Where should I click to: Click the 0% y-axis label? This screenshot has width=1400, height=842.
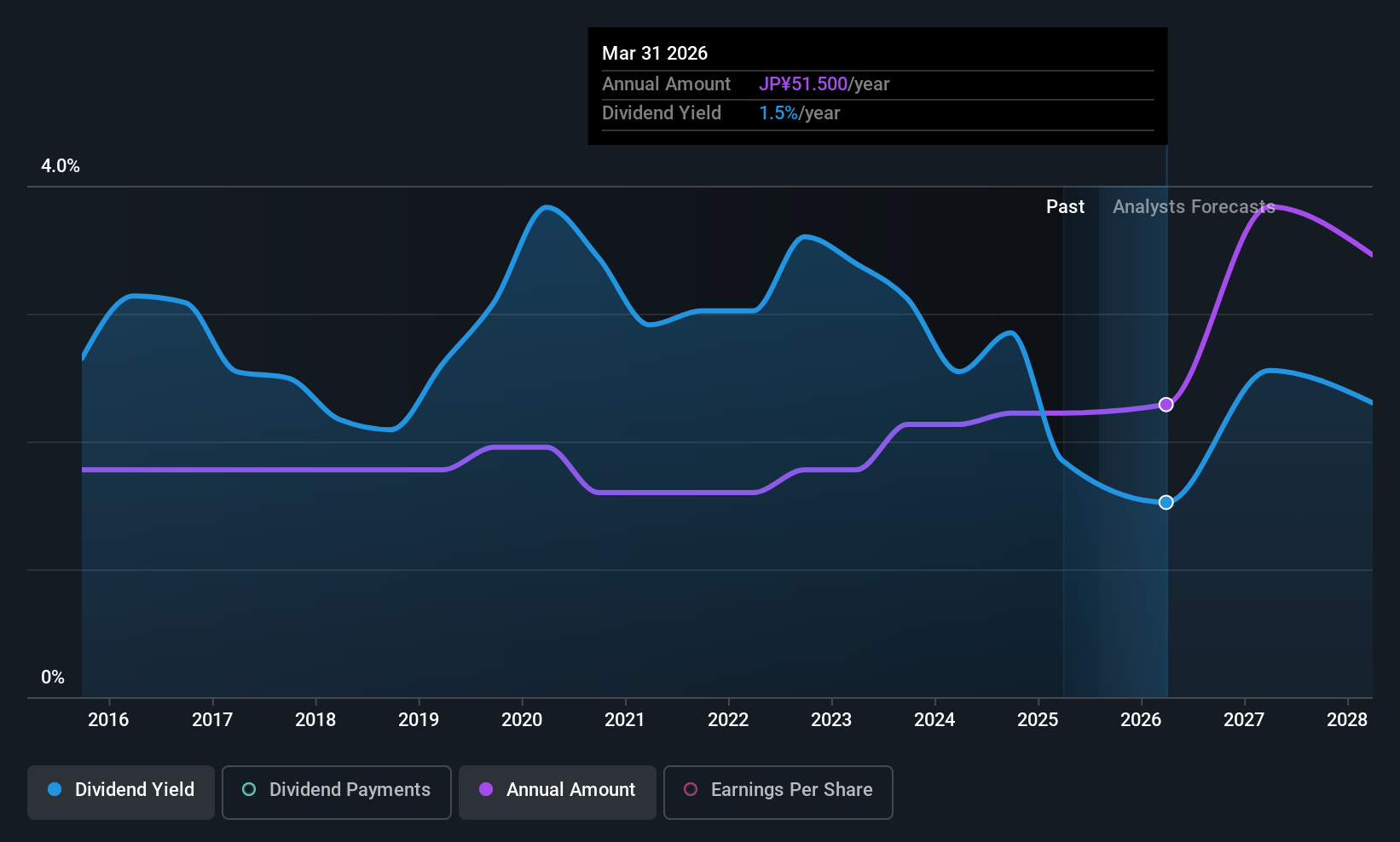tap(53, 678)
